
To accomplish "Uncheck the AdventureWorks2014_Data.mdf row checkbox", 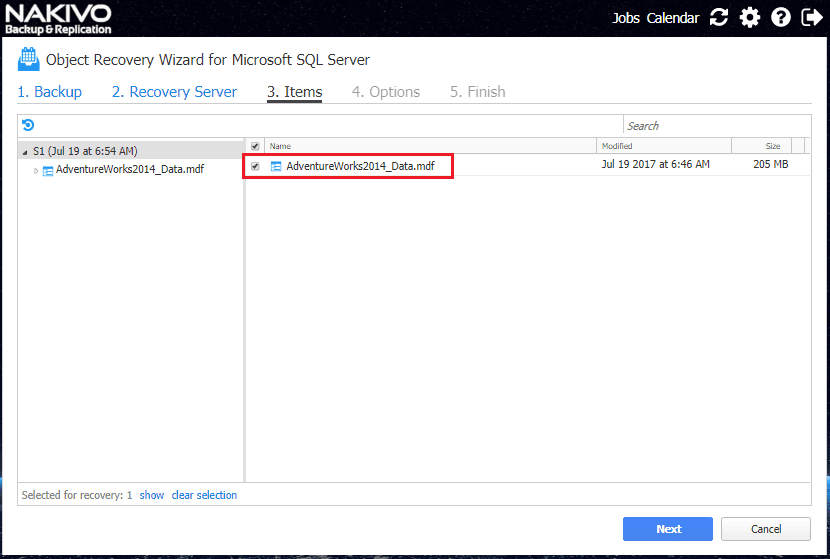I will 255,166.
